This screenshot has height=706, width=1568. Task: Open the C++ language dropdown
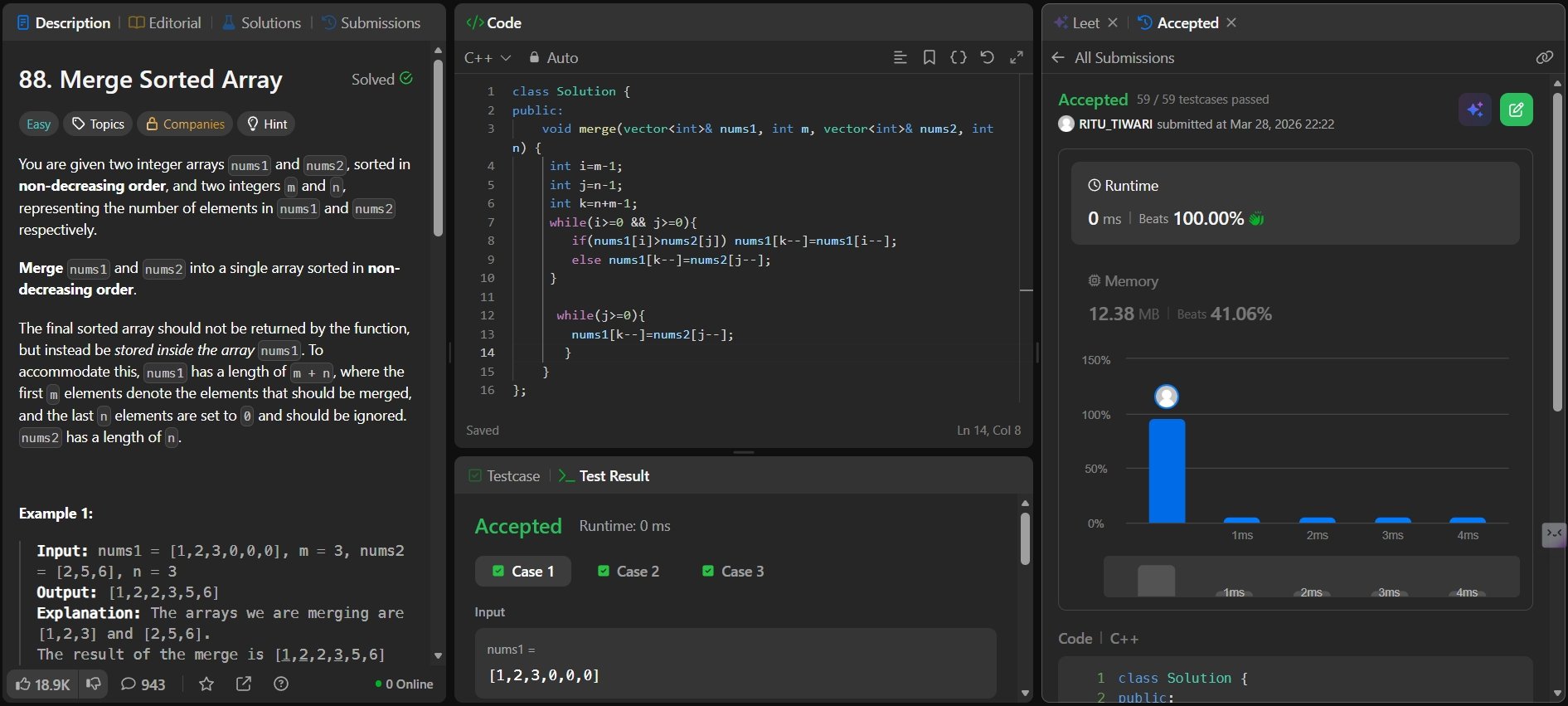488,57
